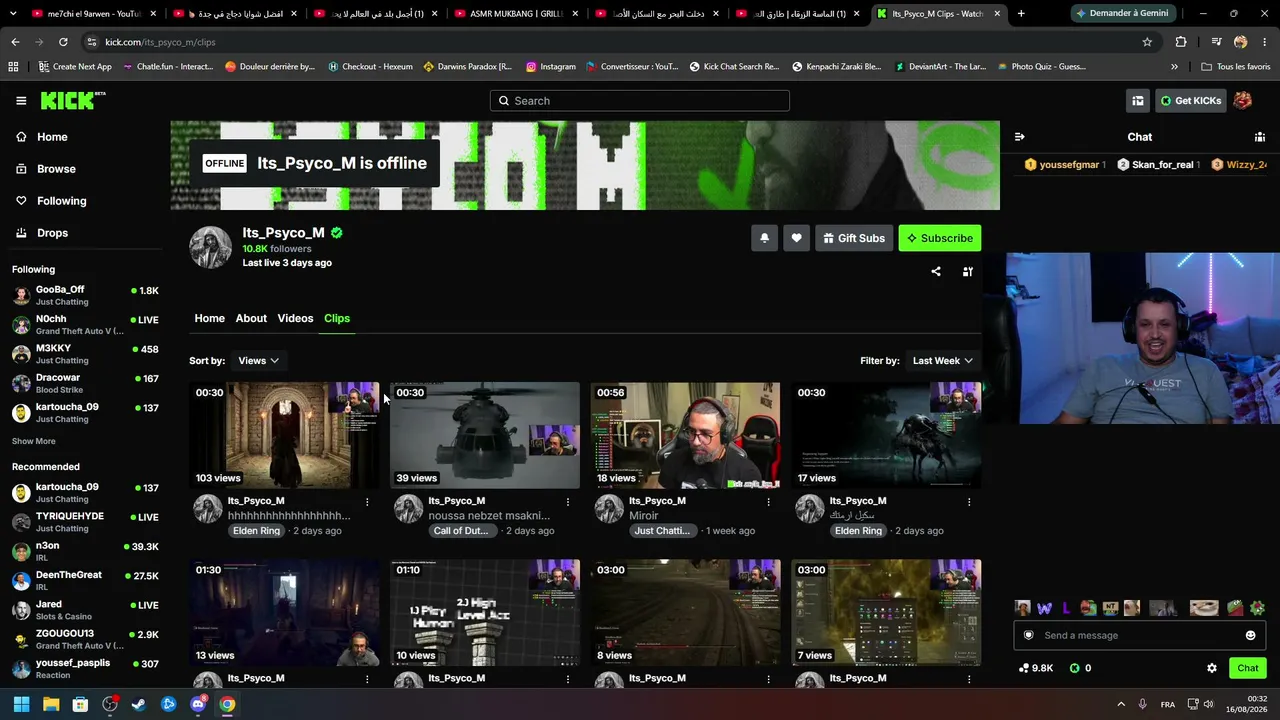Open Chrome extensions puzzle icon
1280x720 pixels.
point(1181,42)
